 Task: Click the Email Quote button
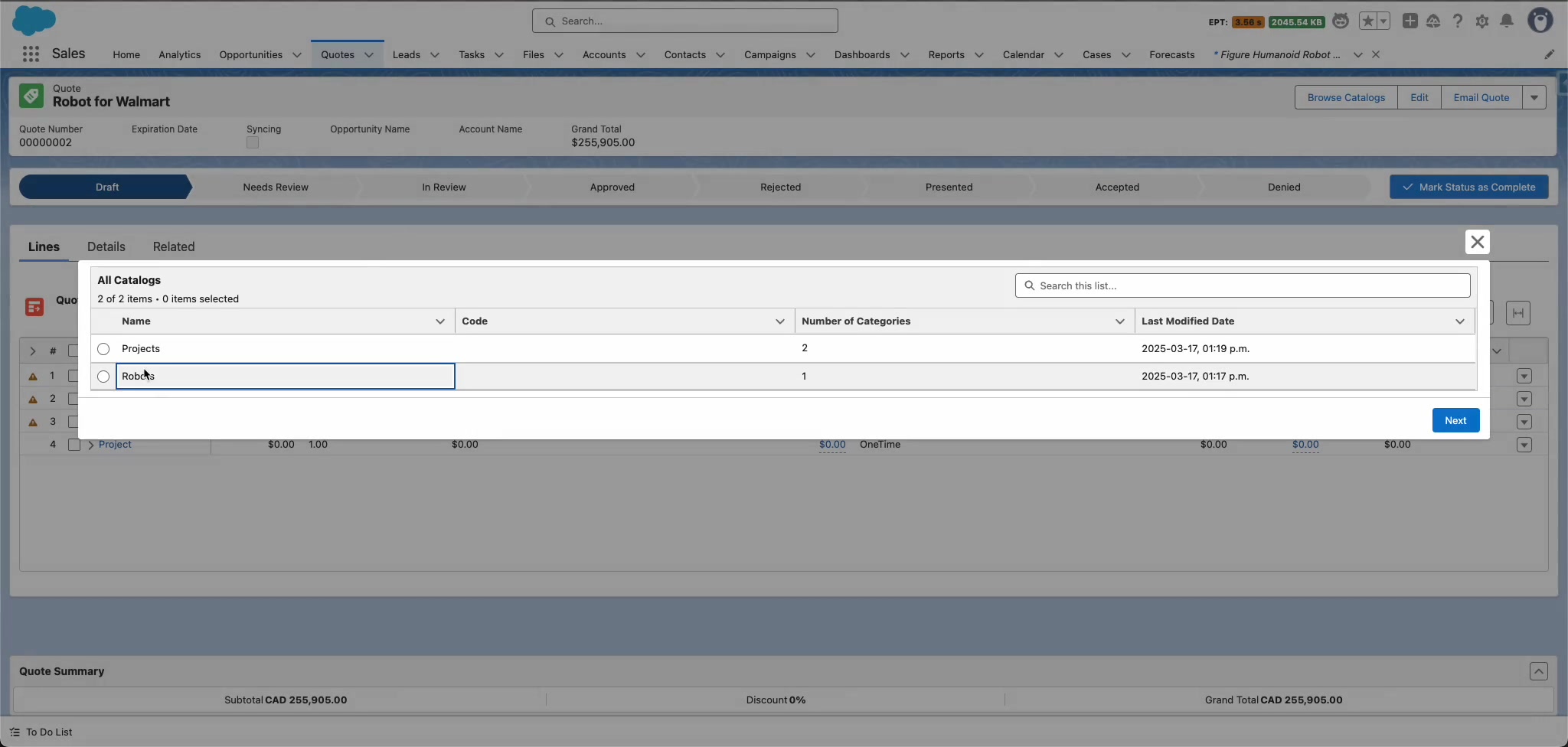[1481, 97]
